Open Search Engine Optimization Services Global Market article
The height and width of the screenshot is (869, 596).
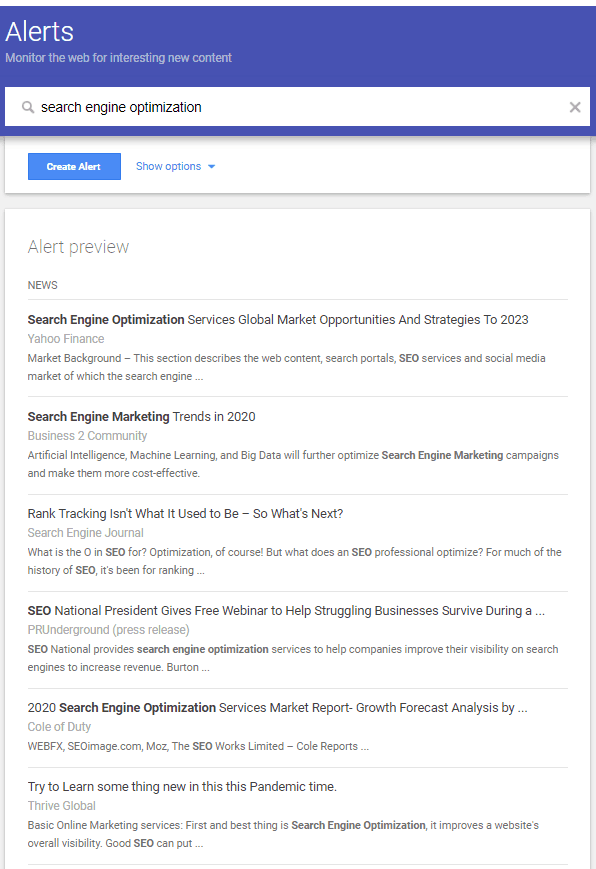coord(278,320)
